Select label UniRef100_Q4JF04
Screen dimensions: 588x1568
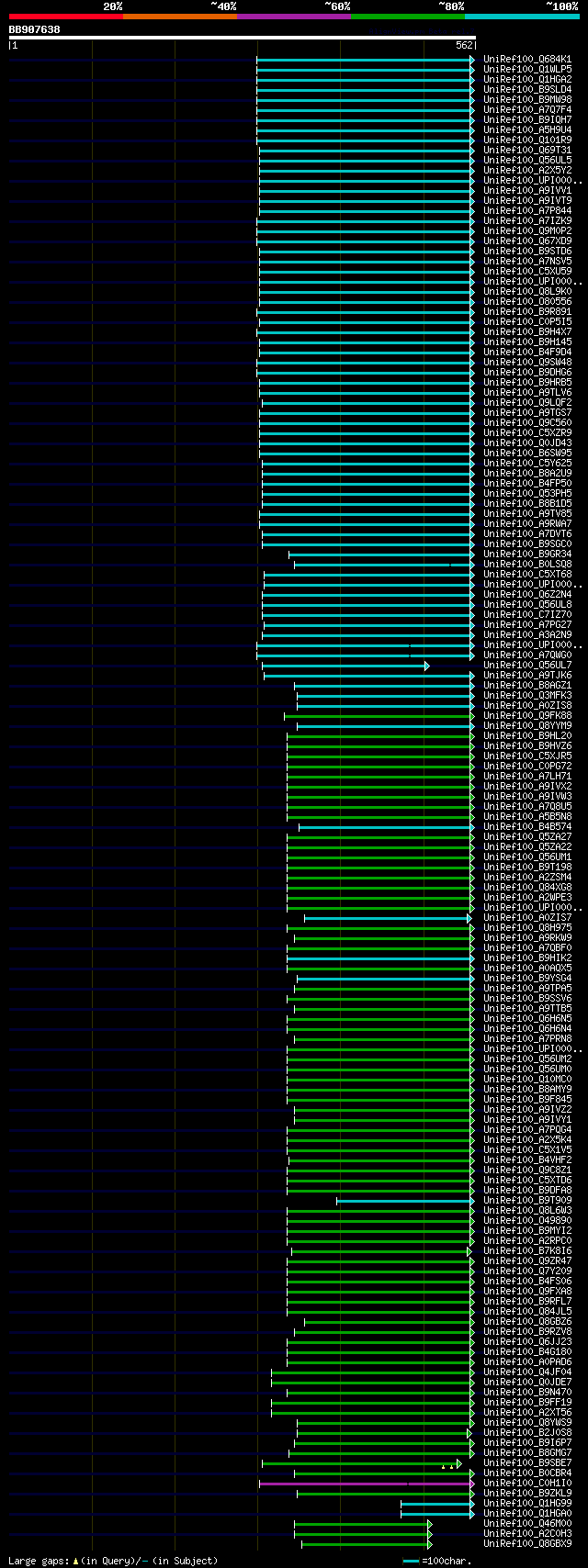coord(527,1372)
